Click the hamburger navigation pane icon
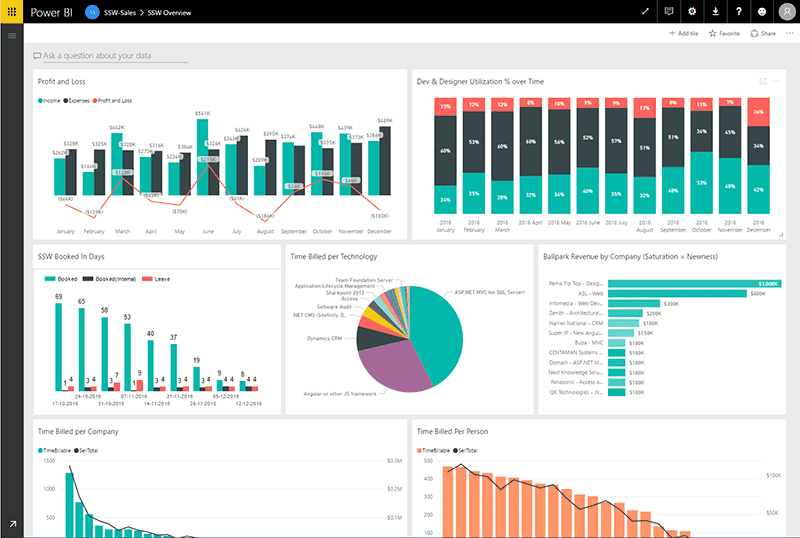This screenshot has width=800, height=538. pyautogui.click(x=12, y=36)
